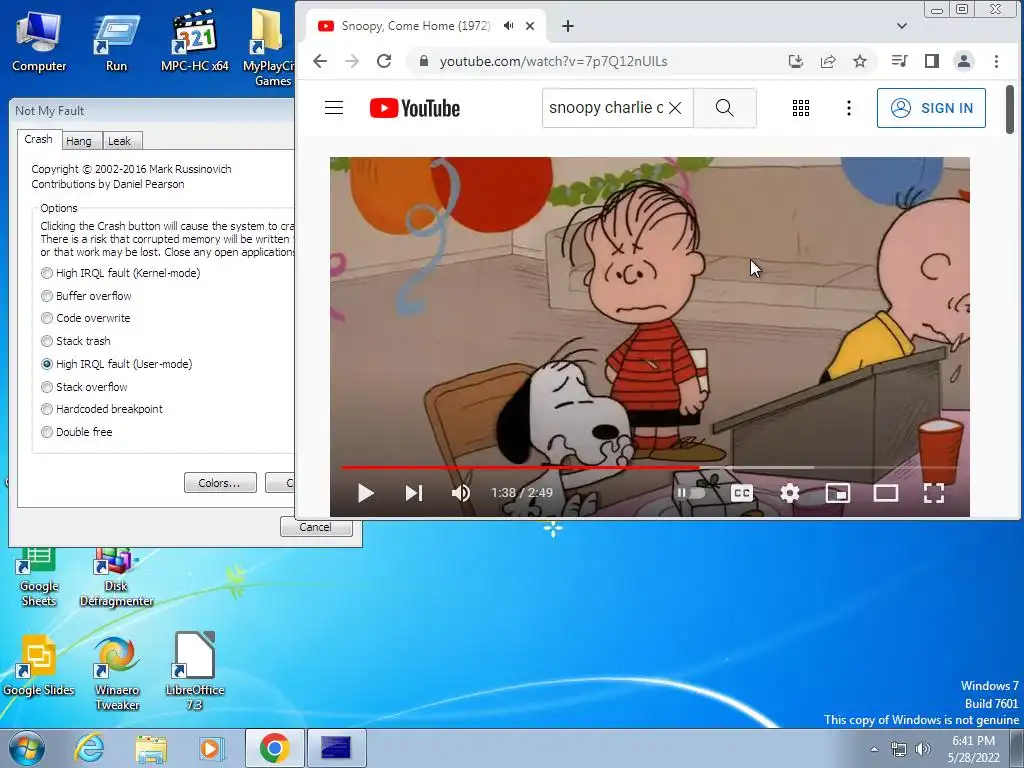
Task: Select High IRQL fault (Kernel-mode)
Action: (x=121, y=273)
